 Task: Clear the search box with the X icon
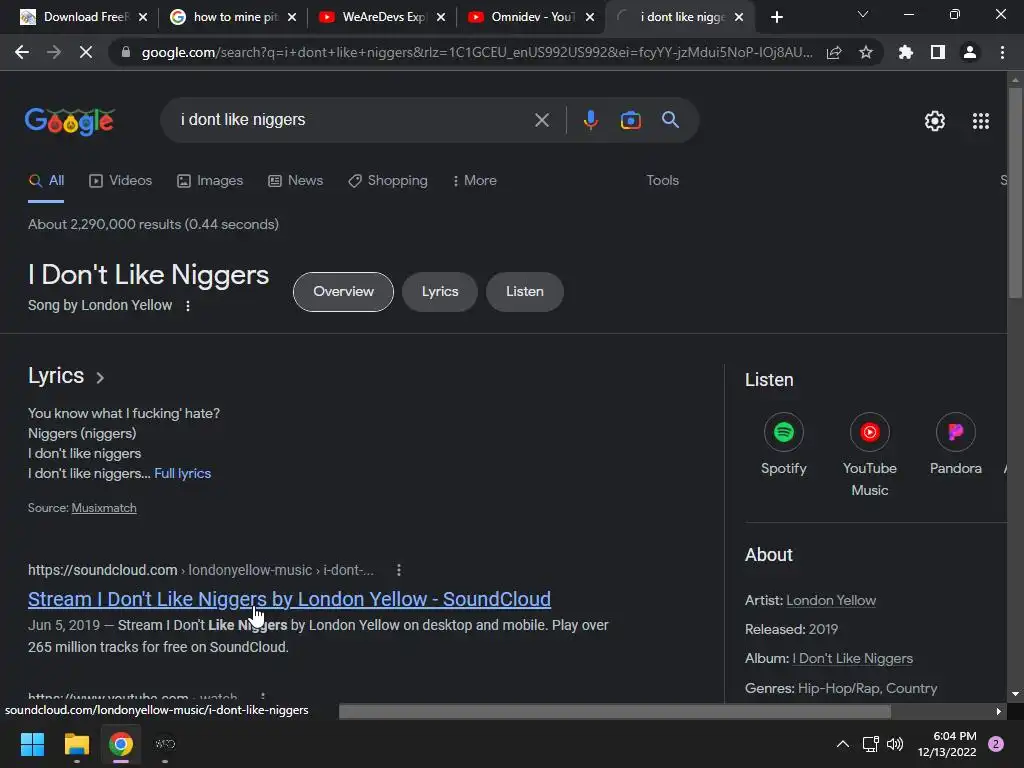(x=541, y=120)
